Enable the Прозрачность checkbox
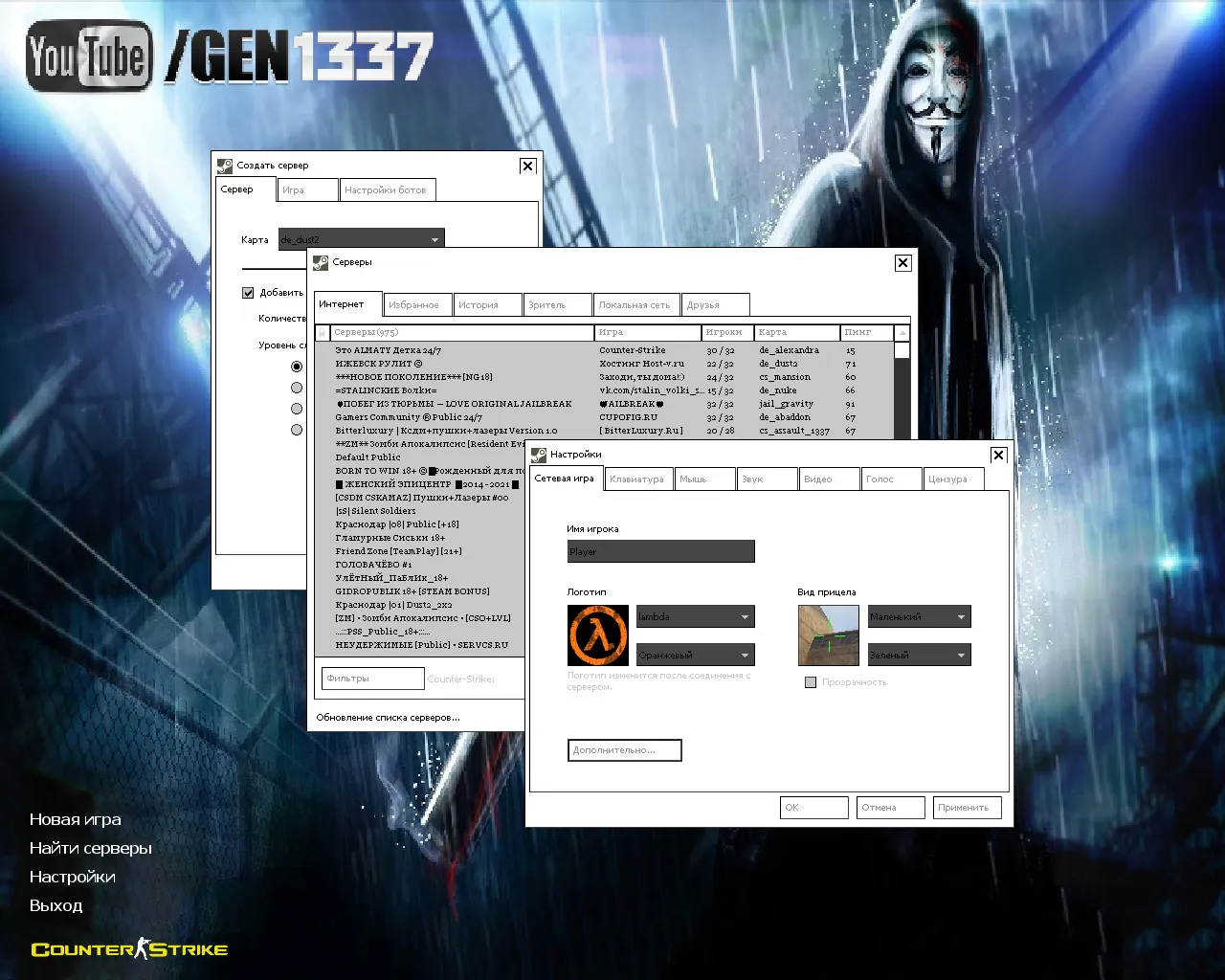 [x=811, y=682]
